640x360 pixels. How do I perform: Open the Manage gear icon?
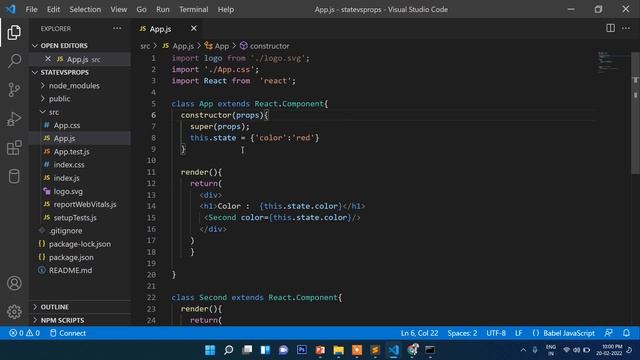[14, 311]
